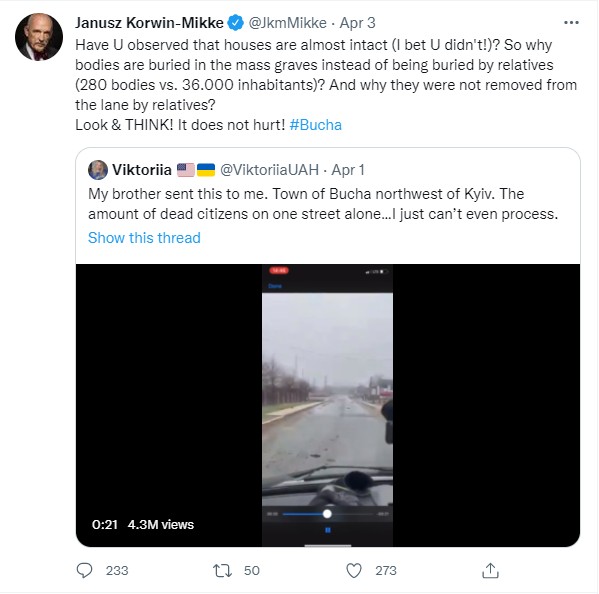Click the blue verified badge icon
599x594 pixels.
pos(236,23)
